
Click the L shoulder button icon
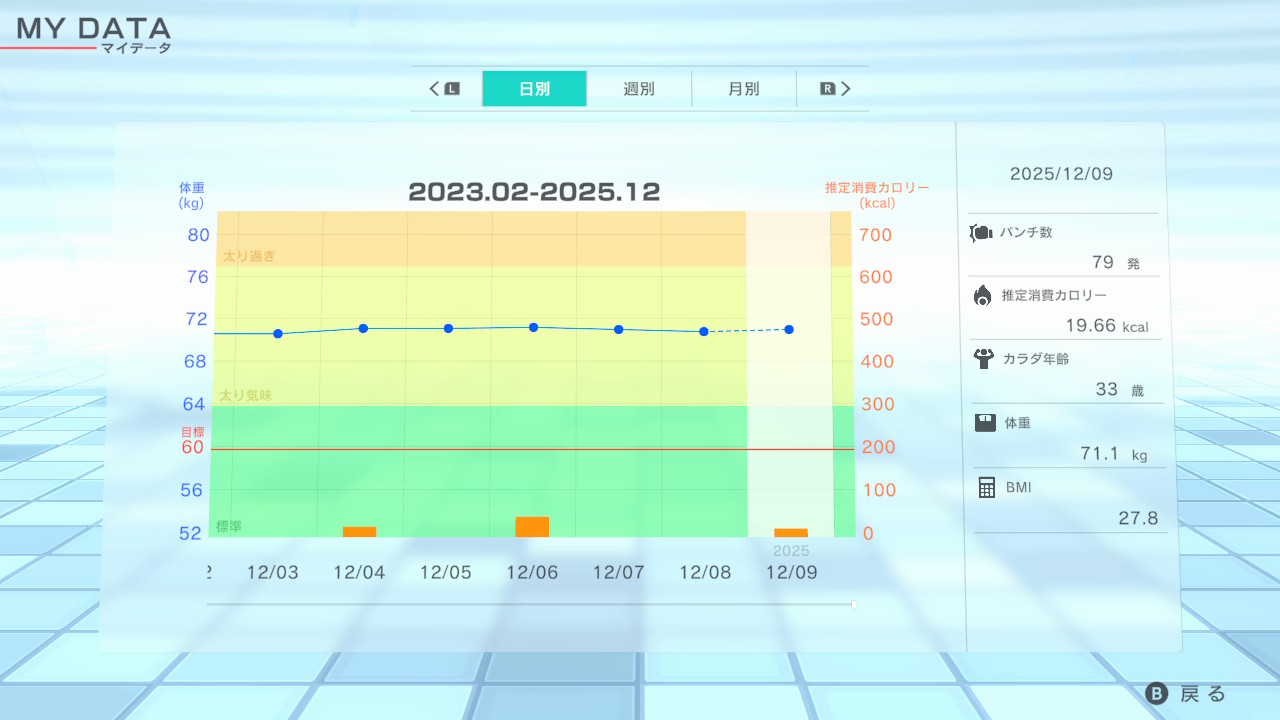point(452,89)
